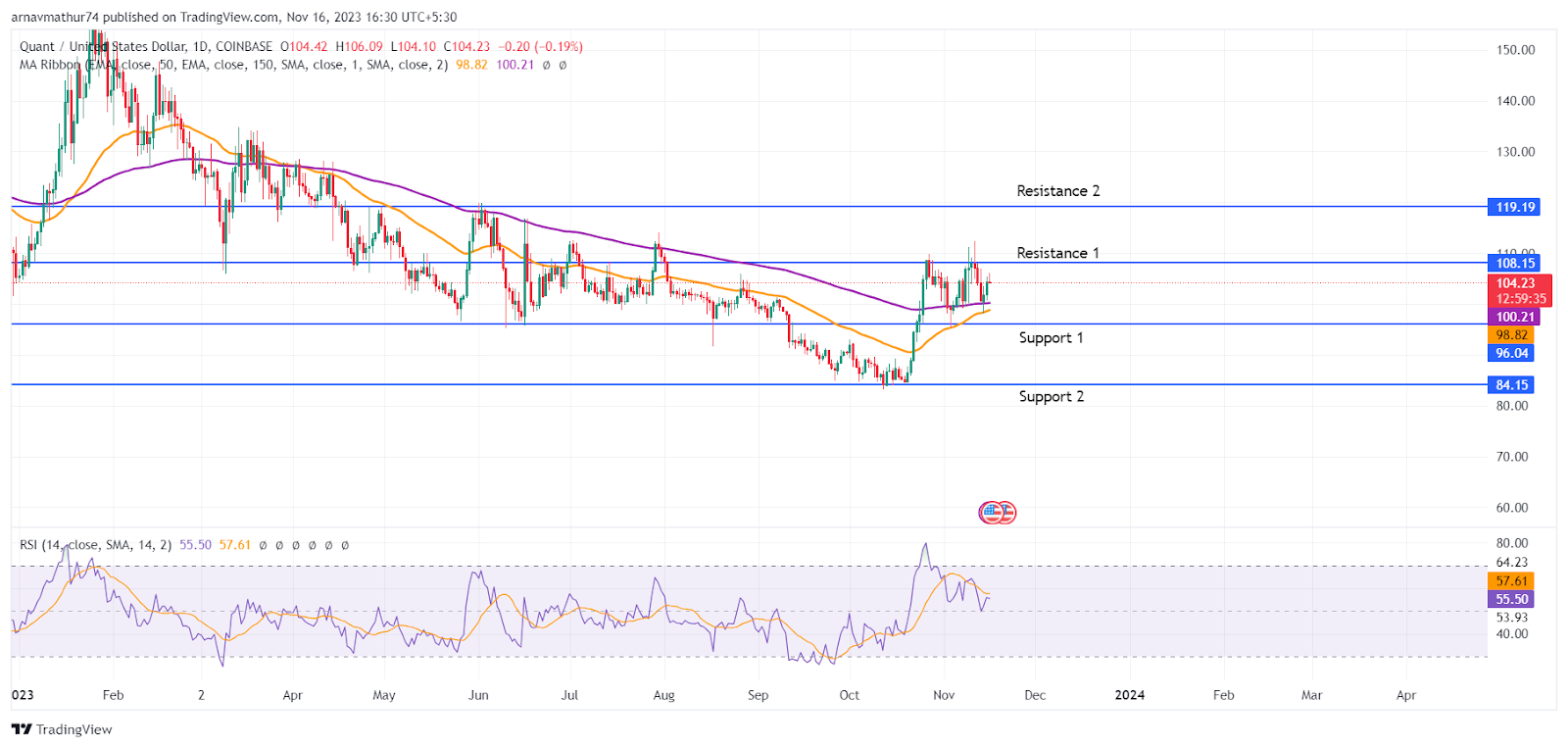Select the Resistance 2 label
This screenshot has width=1568, height=748.
[1058, 191]
